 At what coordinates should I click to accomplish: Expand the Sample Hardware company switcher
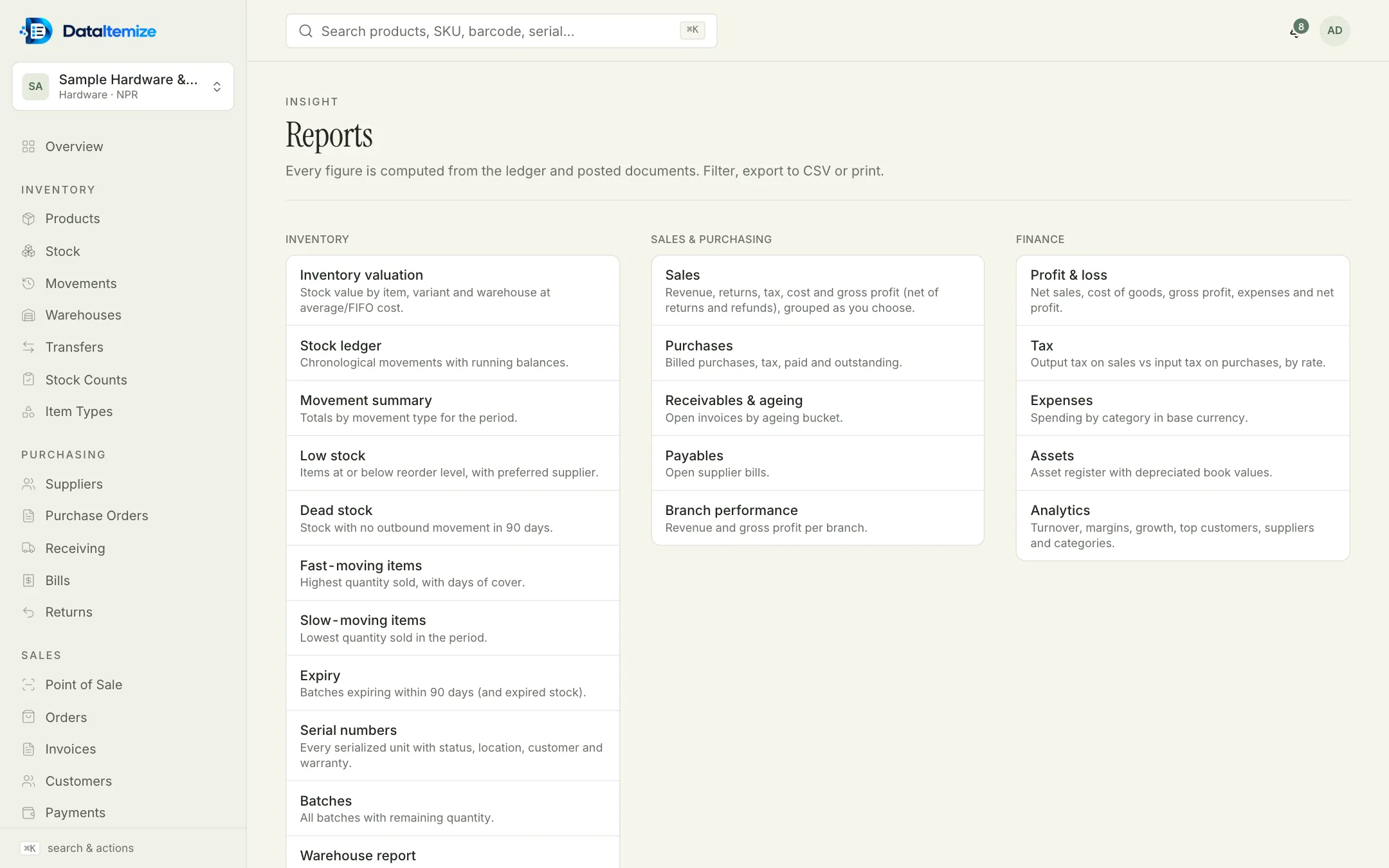point(123,86)
